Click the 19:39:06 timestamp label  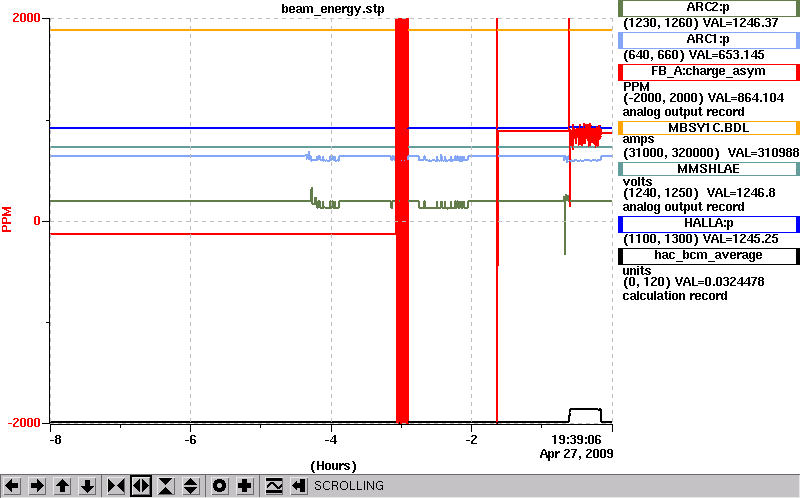point(576,440)
